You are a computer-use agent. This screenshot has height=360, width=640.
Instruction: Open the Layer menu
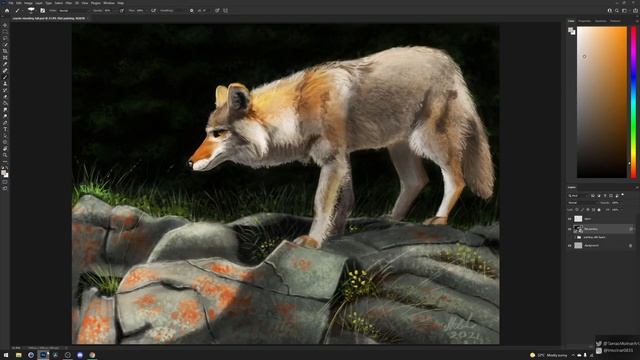[x=39, y=3]
